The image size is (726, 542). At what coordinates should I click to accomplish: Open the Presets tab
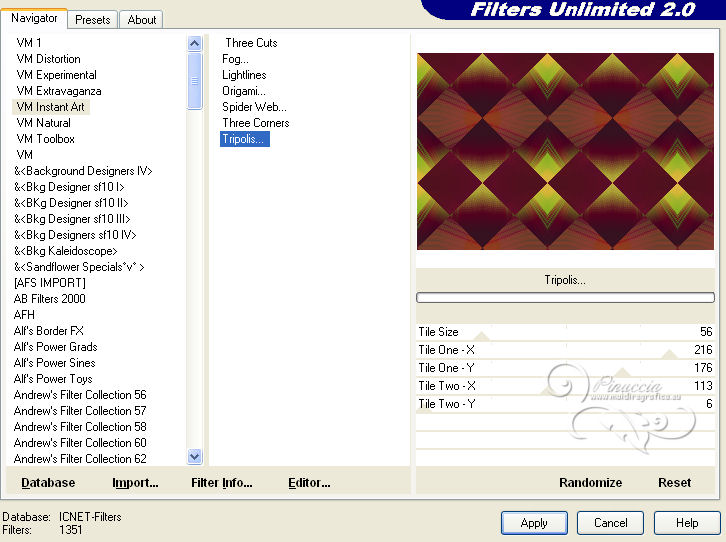point(93,20)
